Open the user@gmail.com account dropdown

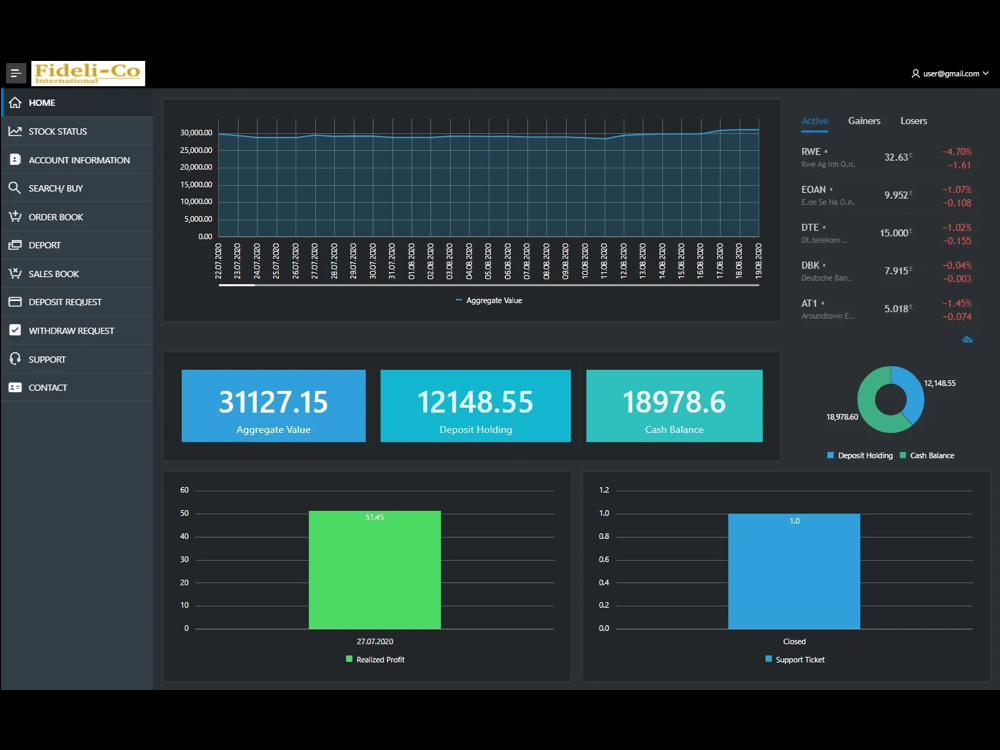pyautogui.click(x=950, y=74)
